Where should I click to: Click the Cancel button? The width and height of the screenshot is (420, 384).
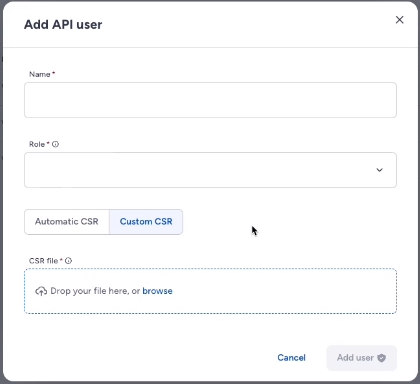[x=291, y=358]
